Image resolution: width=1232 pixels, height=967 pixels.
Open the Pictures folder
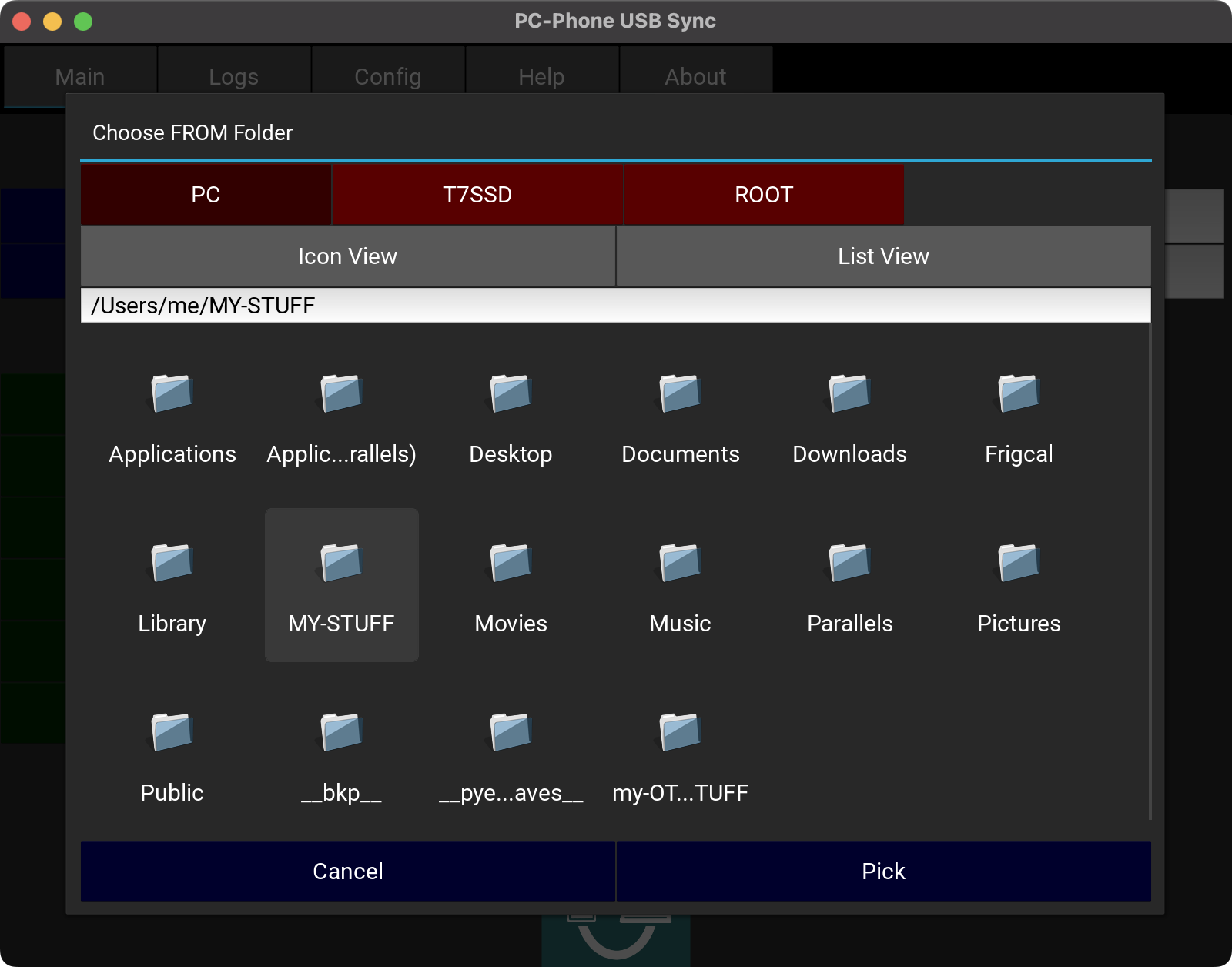point(1019,564)
